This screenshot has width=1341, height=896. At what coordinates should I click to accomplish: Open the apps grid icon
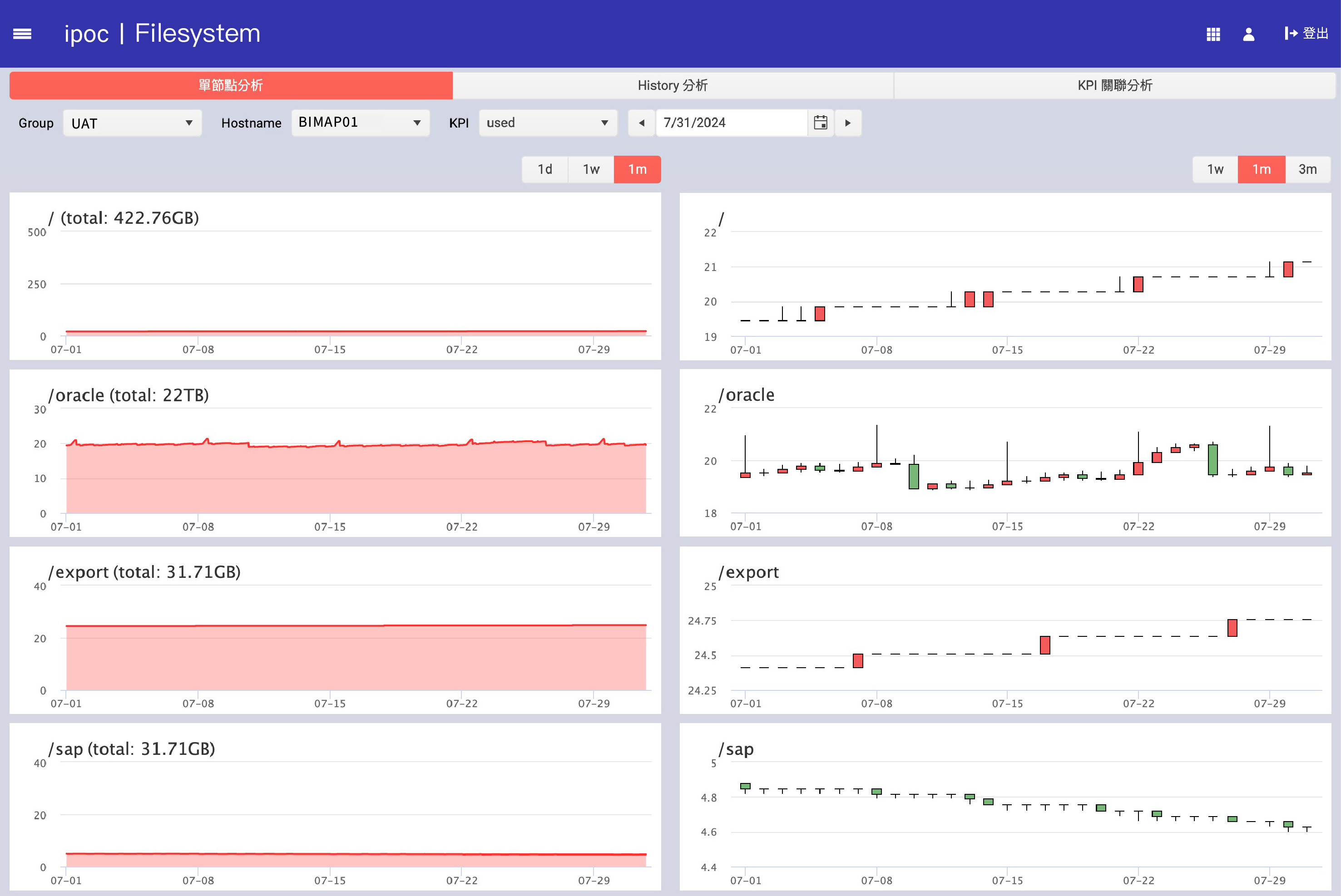tap(1213, 34)
